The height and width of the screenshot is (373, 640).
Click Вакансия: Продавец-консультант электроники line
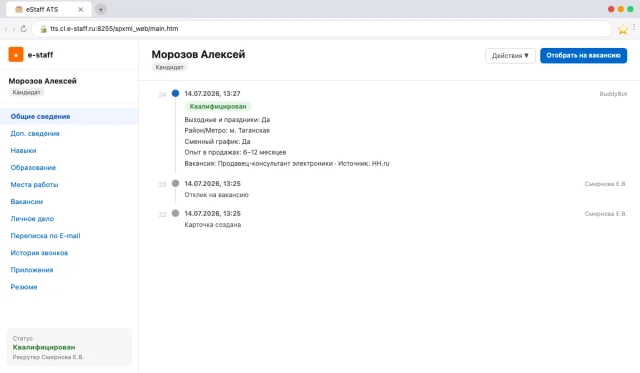[287, 163]
